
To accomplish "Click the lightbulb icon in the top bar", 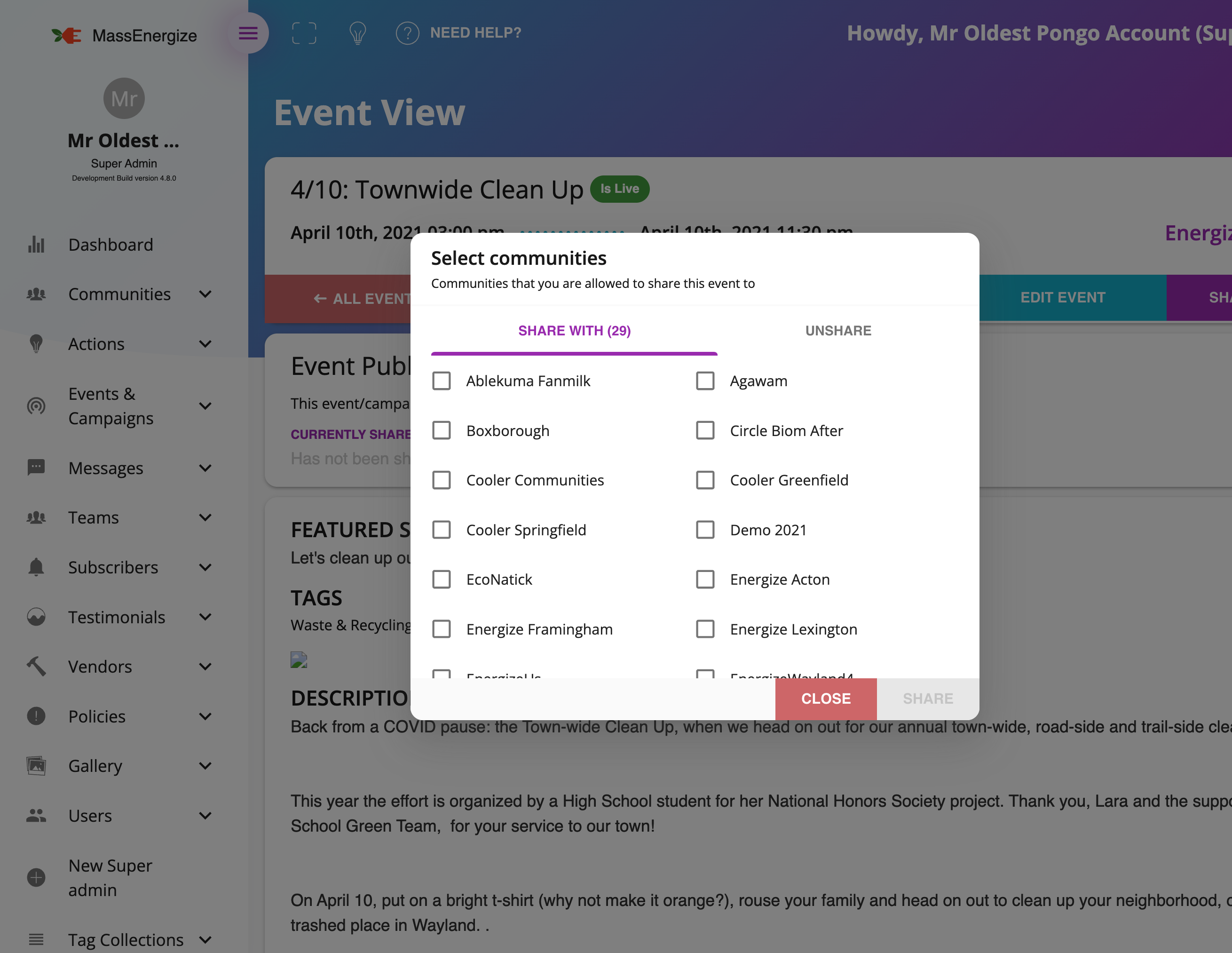I will 358,33.
